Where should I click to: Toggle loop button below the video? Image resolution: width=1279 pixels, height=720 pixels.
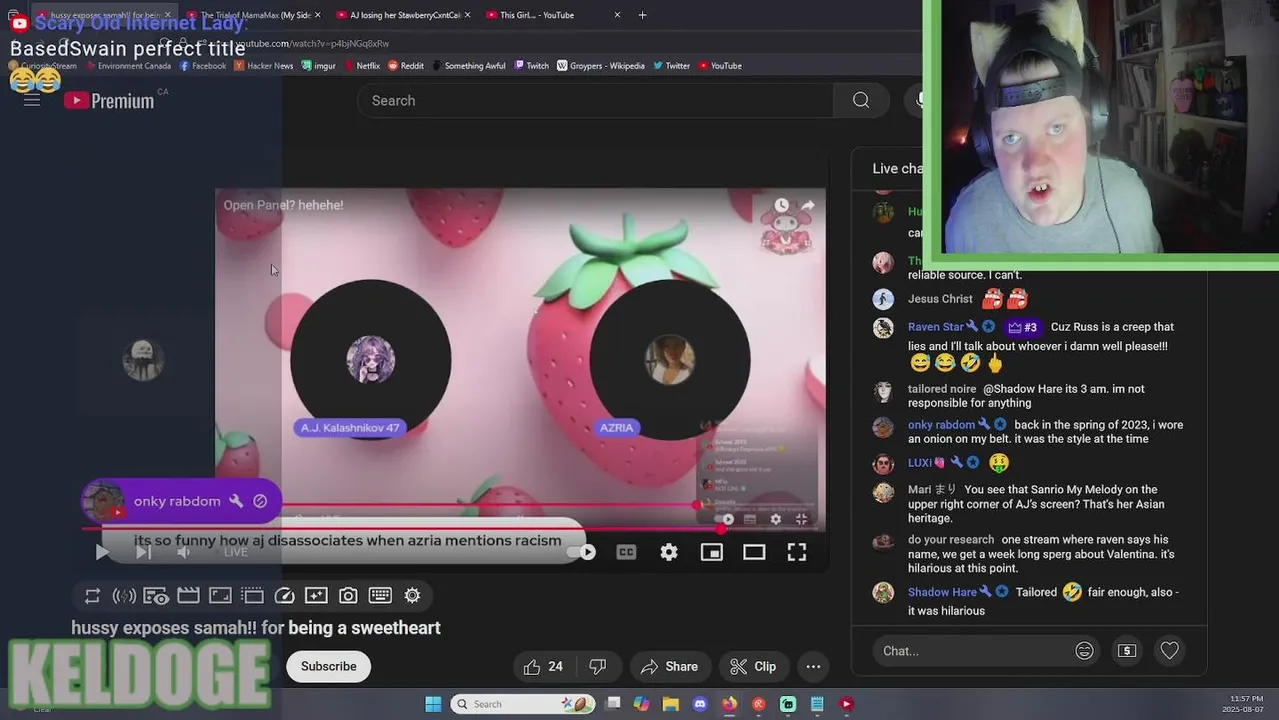[x=92, y=596]
